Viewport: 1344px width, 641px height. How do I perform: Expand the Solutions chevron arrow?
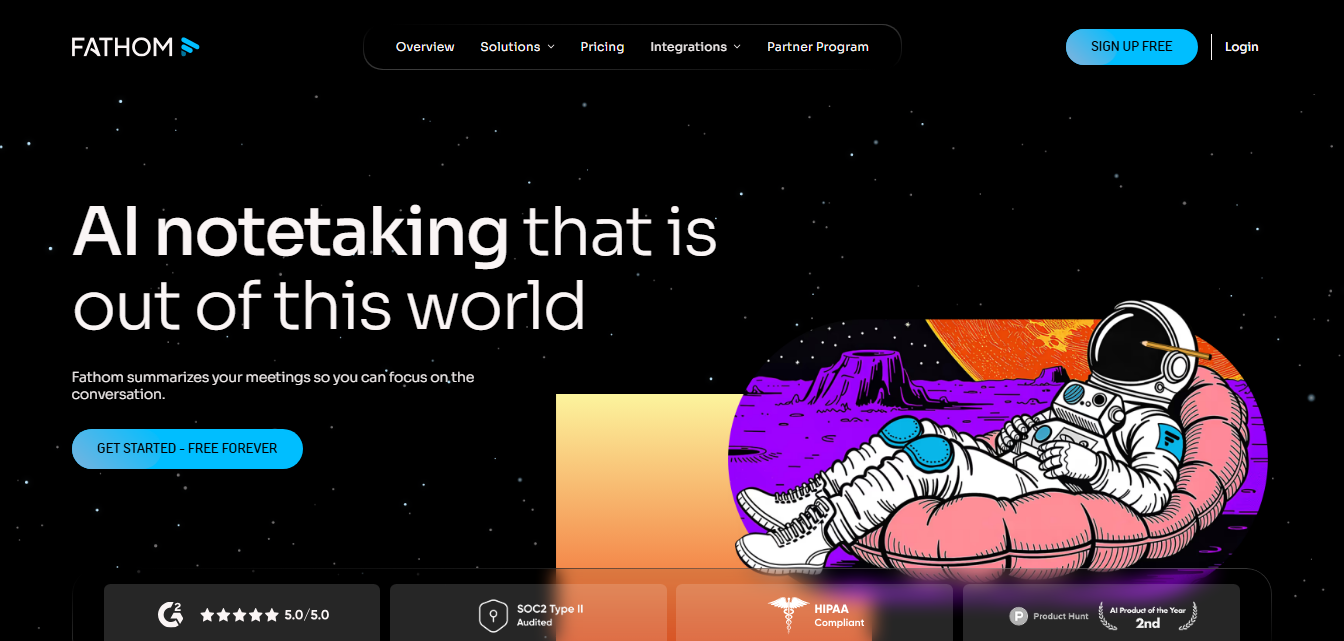point(550,47)
